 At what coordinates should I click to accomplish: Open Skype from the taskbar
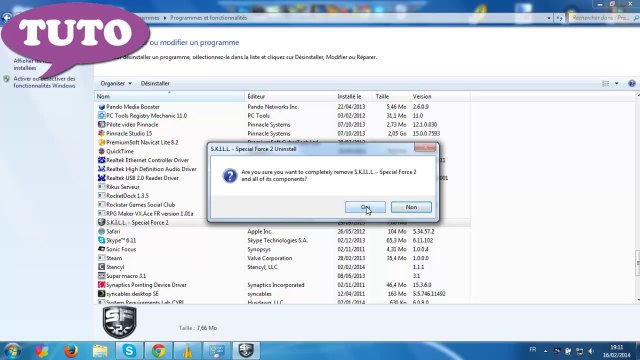[129, 351]
